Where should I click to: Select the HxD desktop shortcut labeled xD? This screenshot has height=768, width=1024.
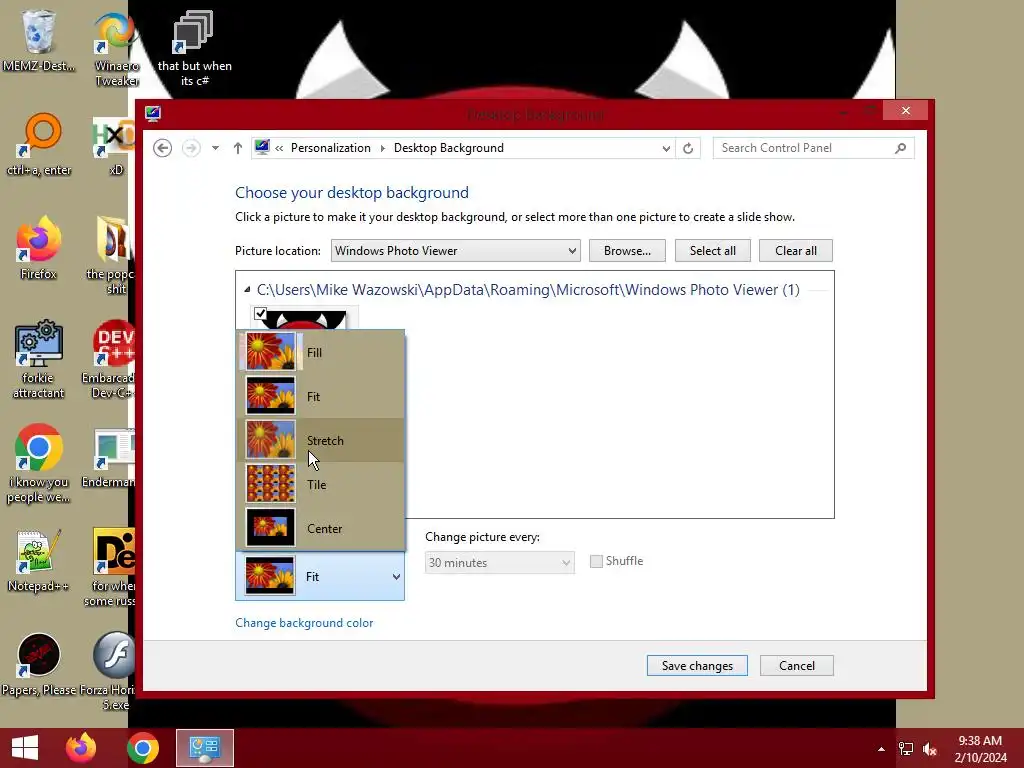115,146
